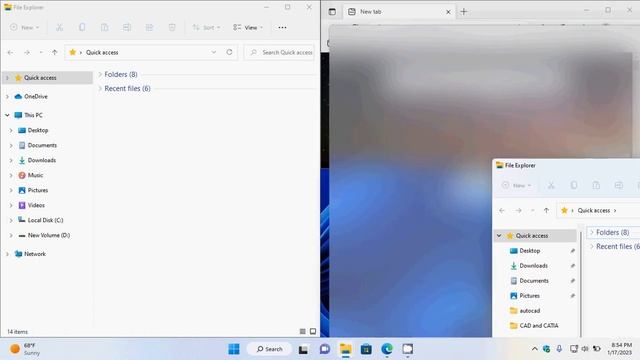This screenshot has height=360, width=640.
Task: Refresh the Quick access address bar
Action: coord(229,52)
